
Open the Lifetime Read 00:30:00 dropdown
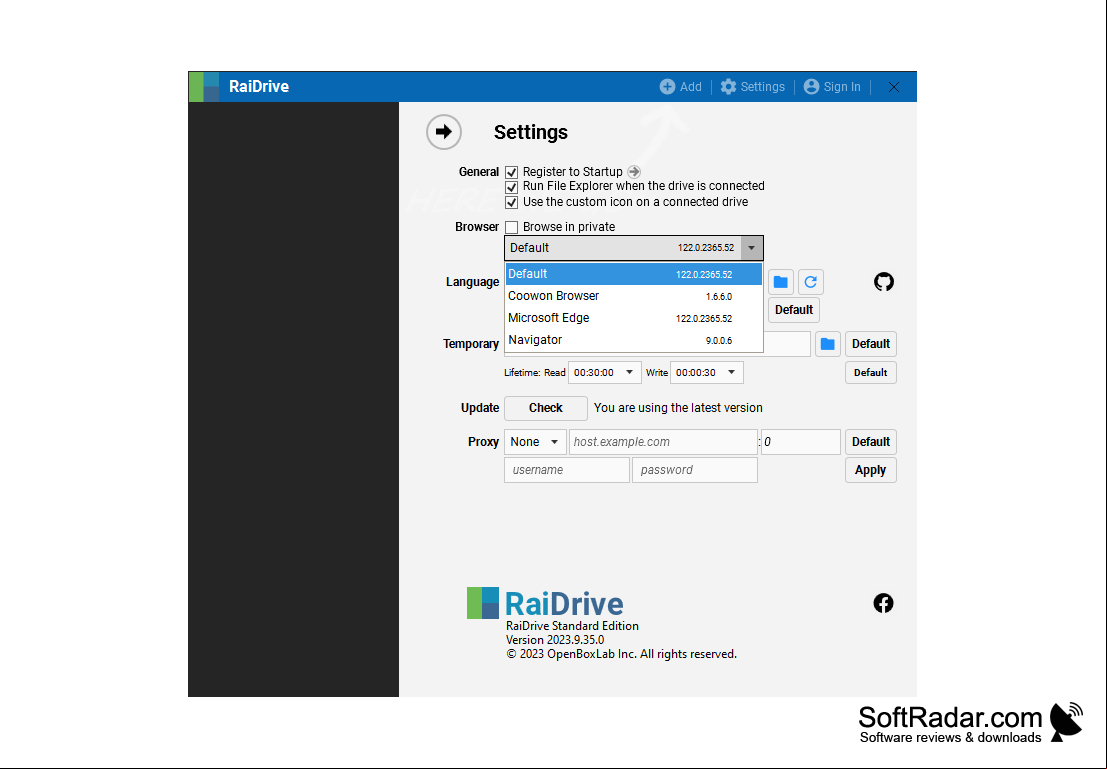[x=604, y=372]
